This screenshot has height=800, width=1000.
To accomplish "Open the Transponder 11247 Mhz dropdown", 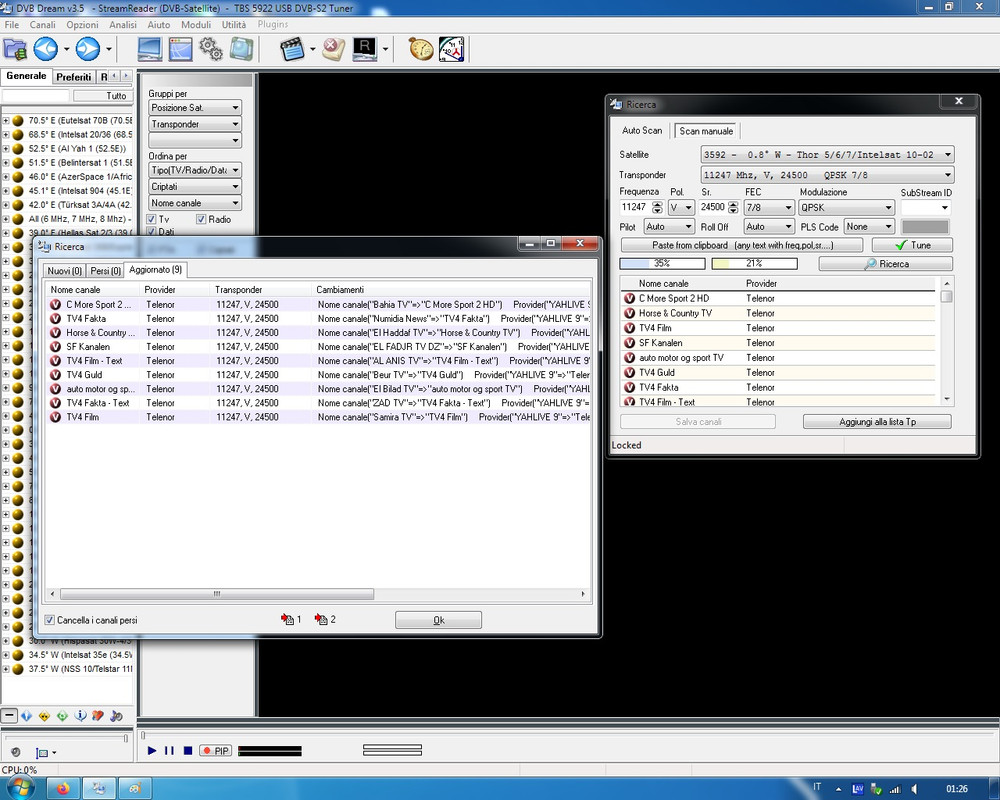I will (x=827, y=175).
